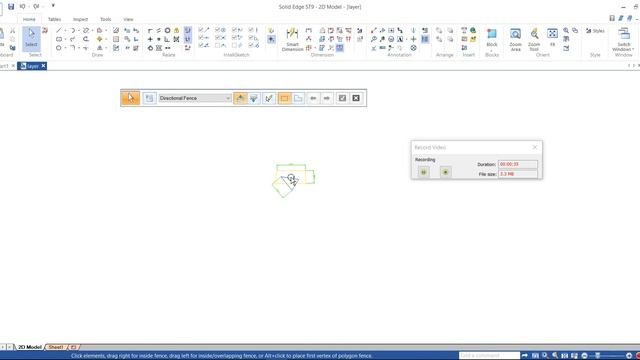640x360 pixels.
Task: Click the Redo icon in quick access toolbar
Action: pyautogui.click(x=36, y=7)
